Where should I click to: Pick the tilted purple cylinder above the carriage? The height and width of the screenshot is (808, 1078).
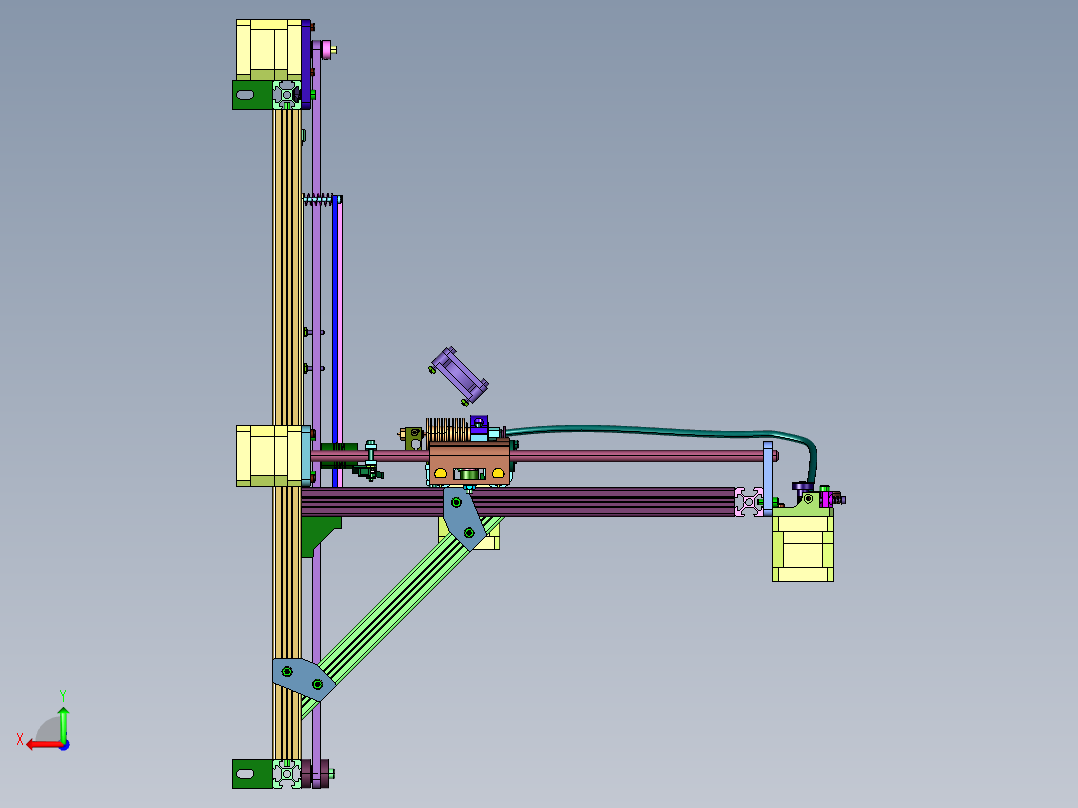(459, 375)
